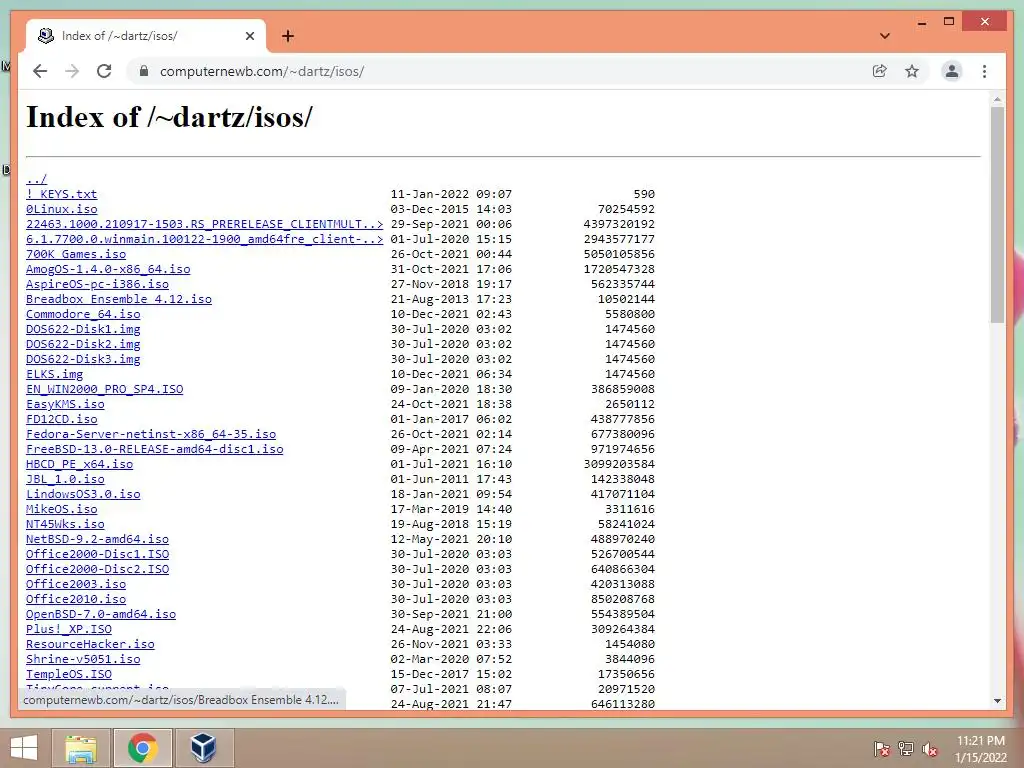Open Breadbox_Ensemble_4.12.iso link
1024x768 pixels.
coord(119,299)
